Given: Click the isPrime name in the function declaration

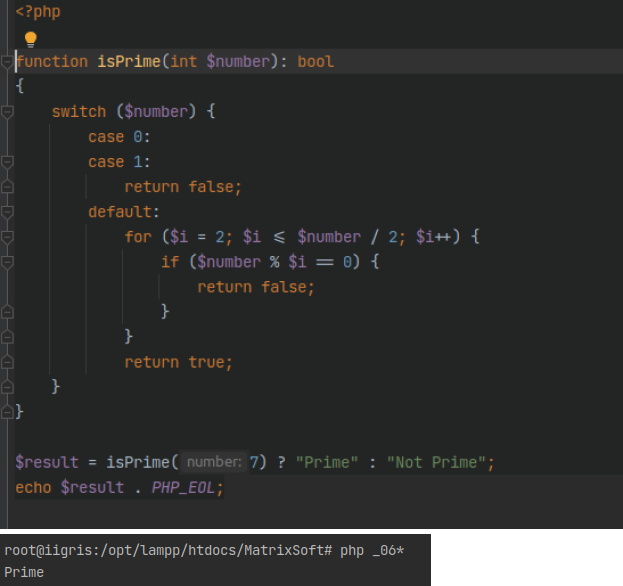Looking at the screenshot, I should (x=129, y=62).
